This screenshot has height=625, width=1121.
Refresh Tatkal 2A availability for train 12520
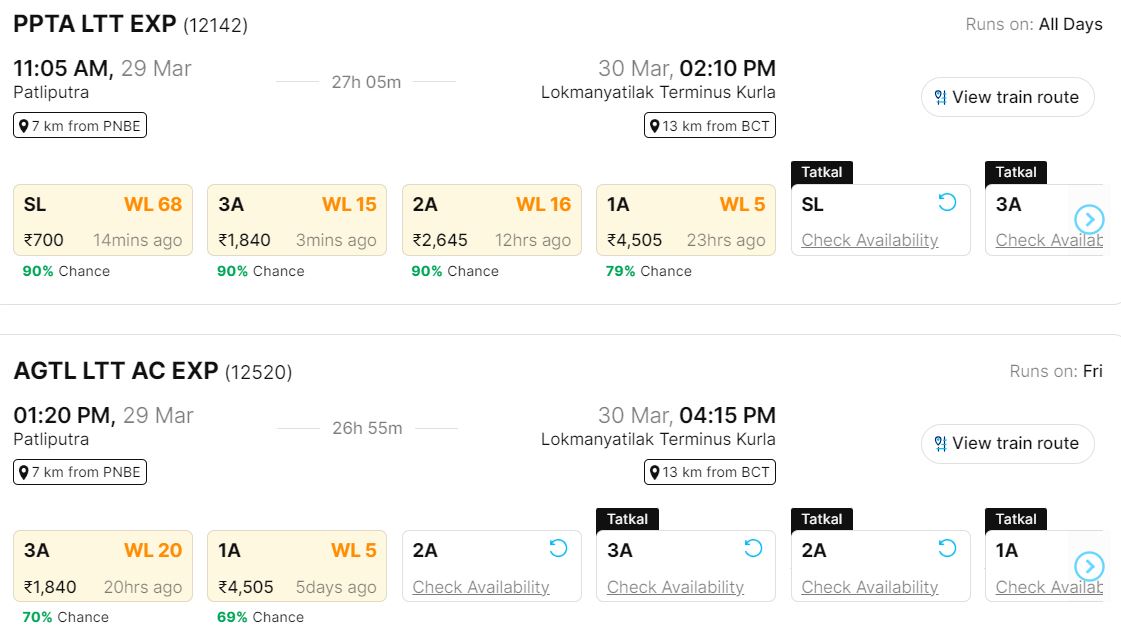pyautogui.click(x=947, y=549)
